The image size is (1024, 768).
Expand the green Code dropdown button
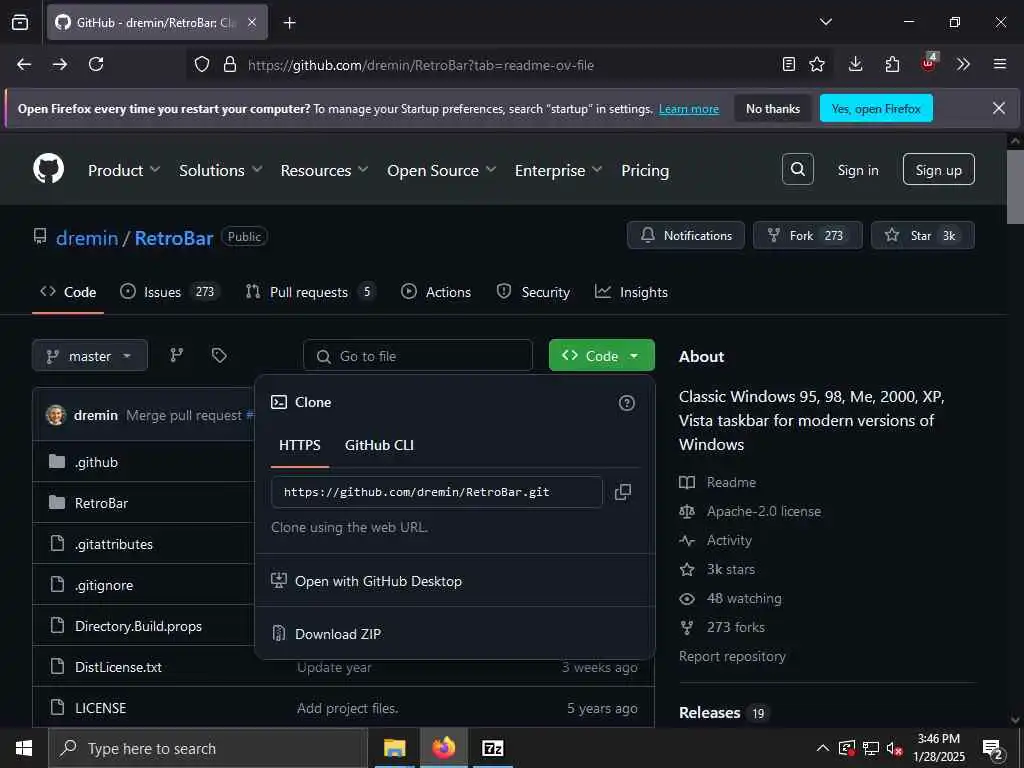click(601, 355)
